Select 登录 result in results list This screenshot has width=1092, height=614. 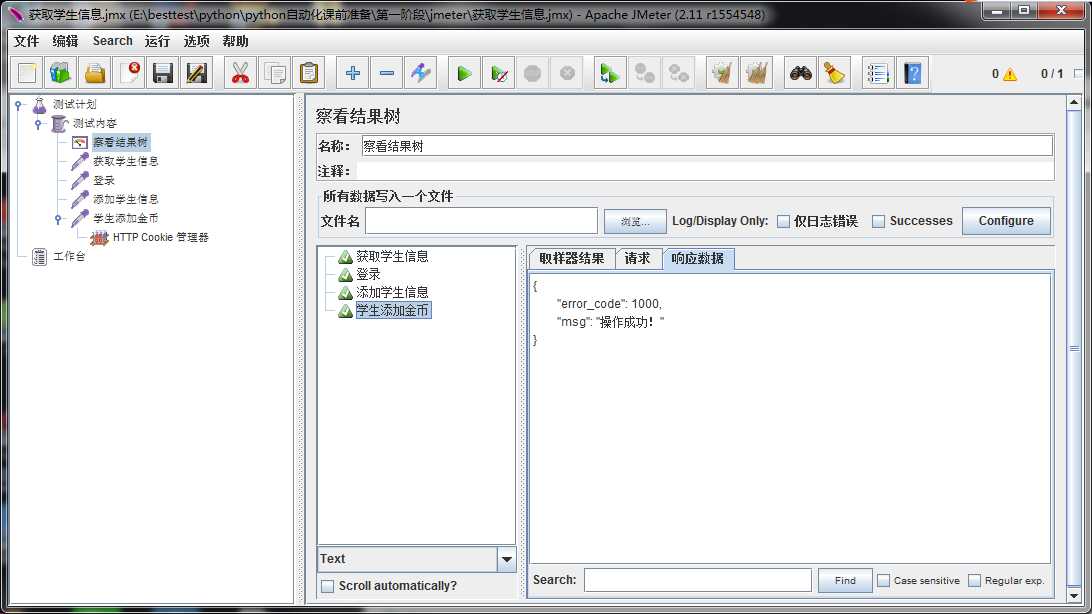pos(368,275)
